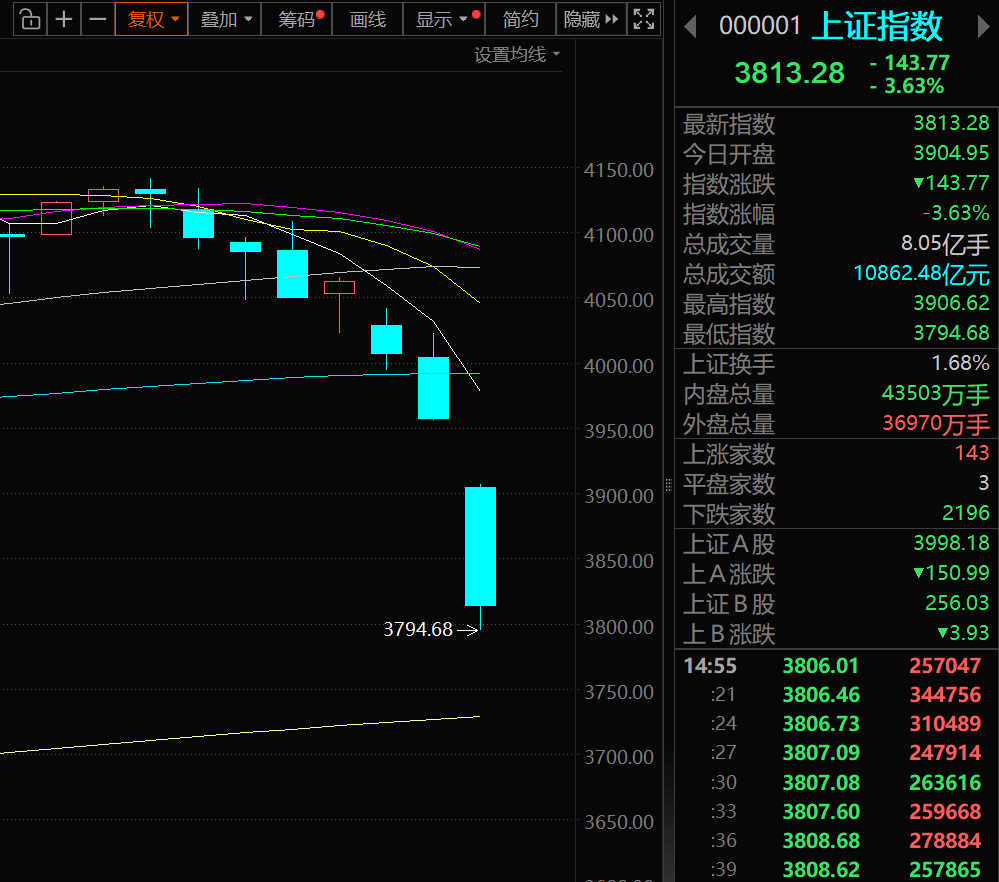
Task: Activate the 画线 drawing tool
Action: (367, 19)
